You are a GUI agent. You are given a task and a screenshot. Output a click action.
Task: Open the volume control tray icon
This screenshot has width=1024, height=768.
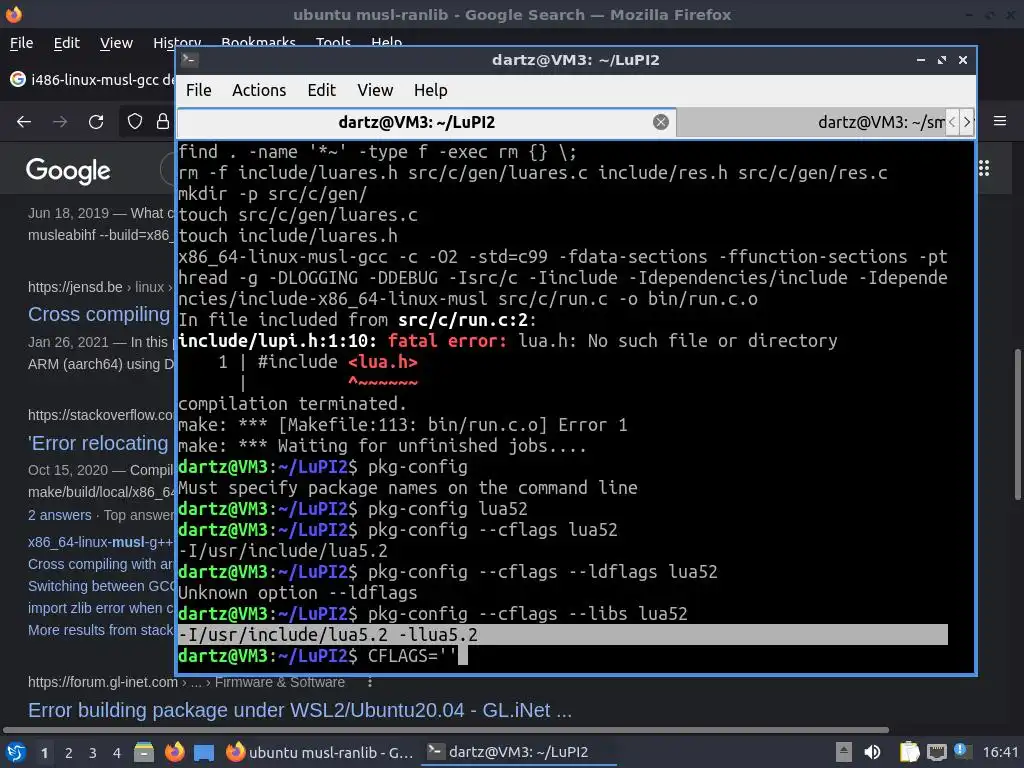tap(872, 752)
